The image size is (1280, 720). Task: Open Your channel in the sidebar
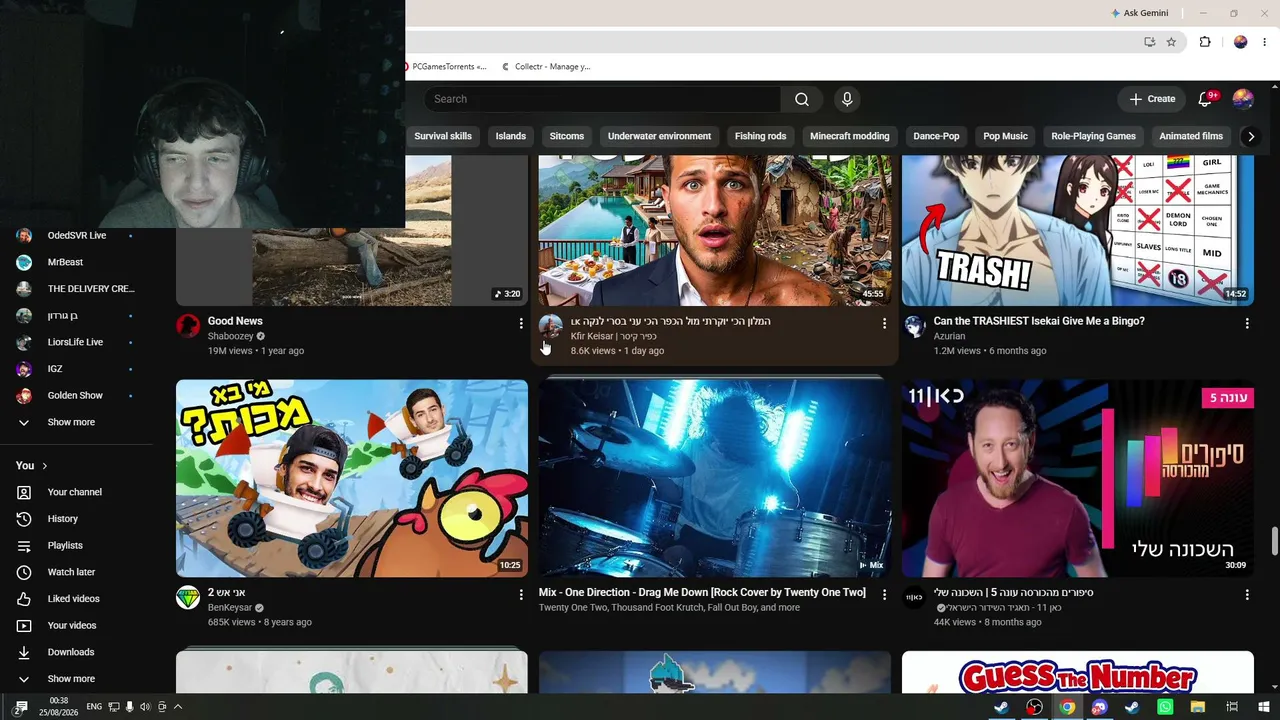[x=76, y=492]
